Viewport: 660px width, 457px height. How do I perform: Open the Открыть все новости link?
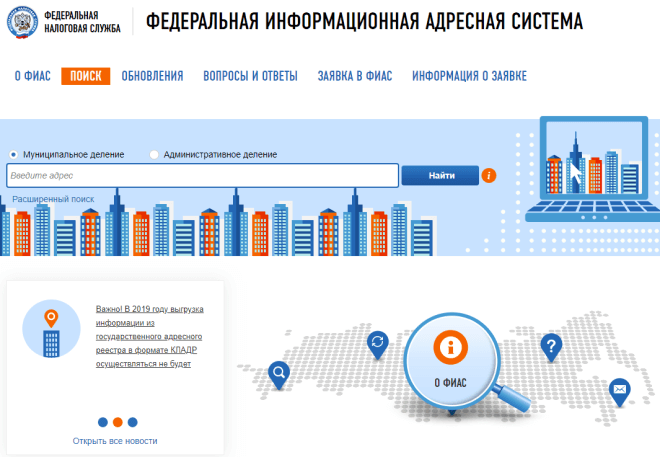(x=115, y=441)
